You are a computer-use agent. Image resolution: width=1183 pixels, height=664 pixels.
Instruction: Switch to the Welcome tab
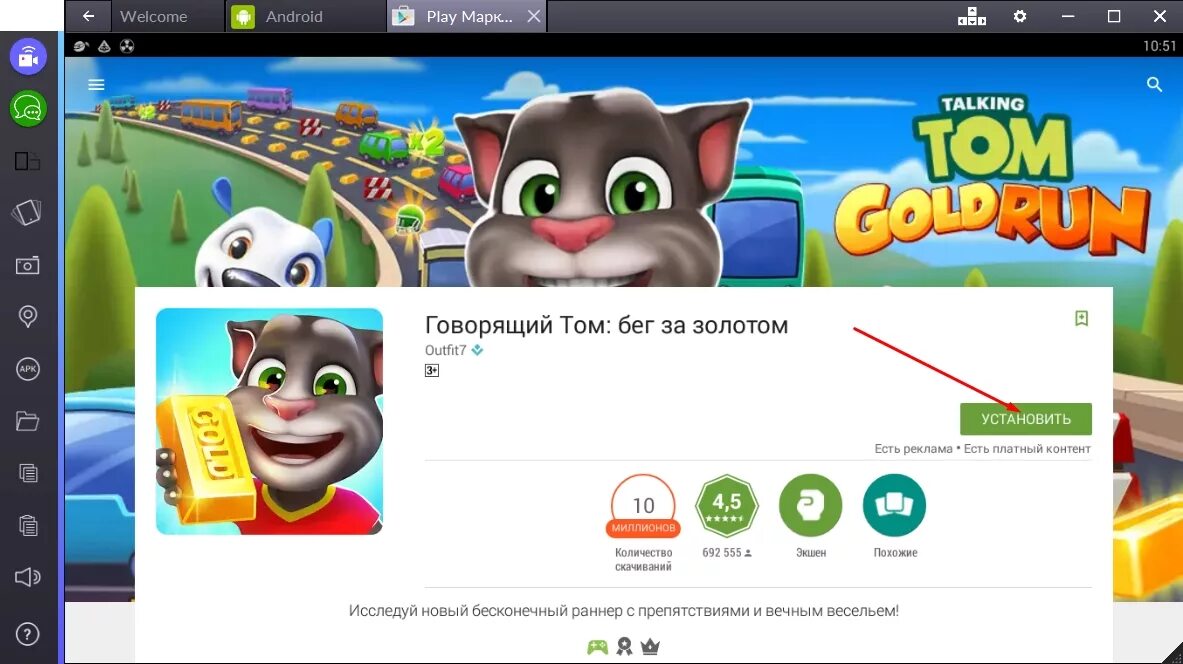pos(153,16)
